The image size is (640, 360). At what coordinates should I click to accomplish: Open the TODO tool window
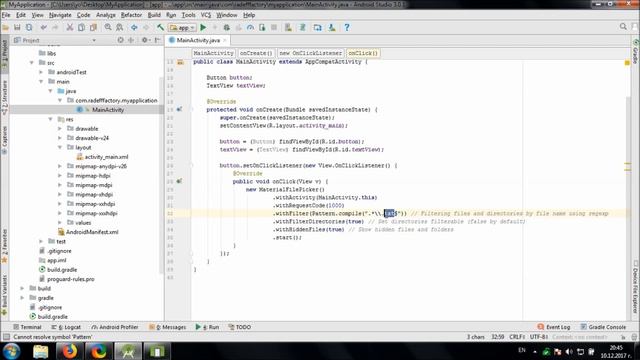[240, 327]
